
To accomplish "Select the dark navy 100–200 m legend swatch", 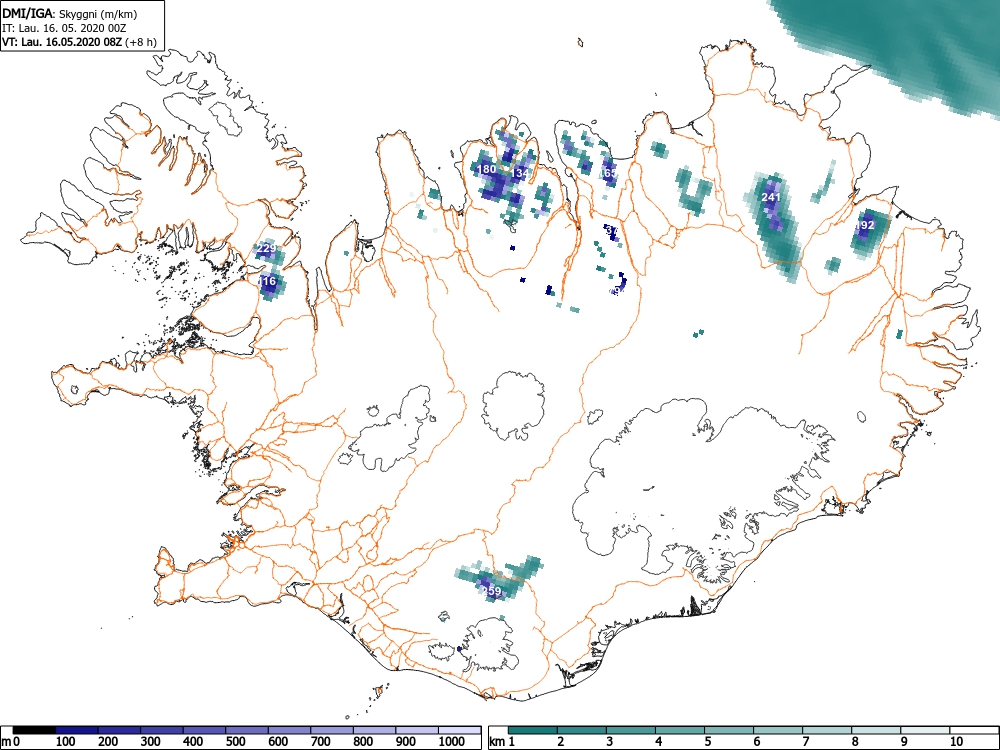I will (x=77, y=730).
